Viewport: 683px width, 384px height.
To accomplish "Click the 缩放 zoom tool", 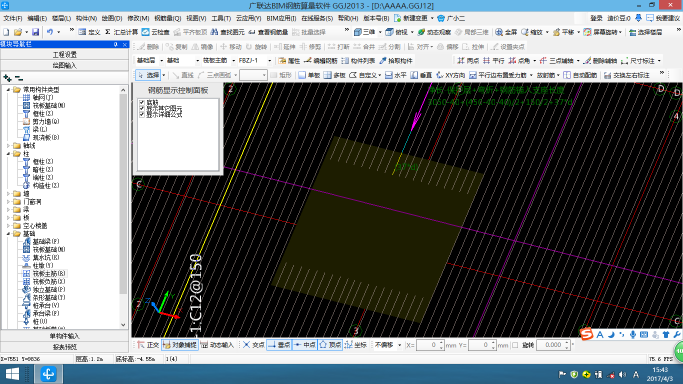I will click(532, 32).
